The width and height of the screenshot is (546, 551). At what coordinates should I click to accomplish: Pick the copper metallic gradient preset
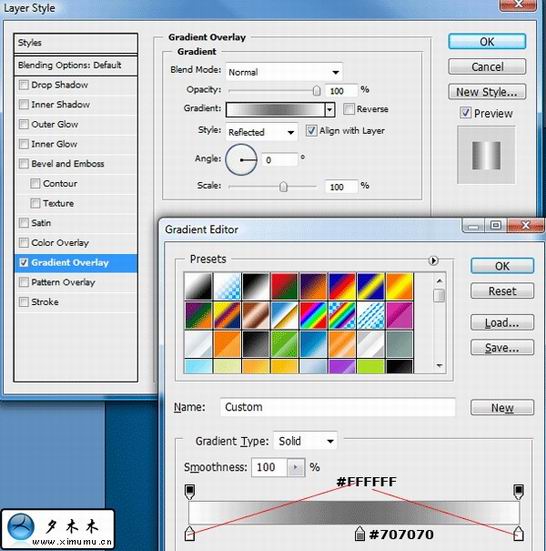256,315
